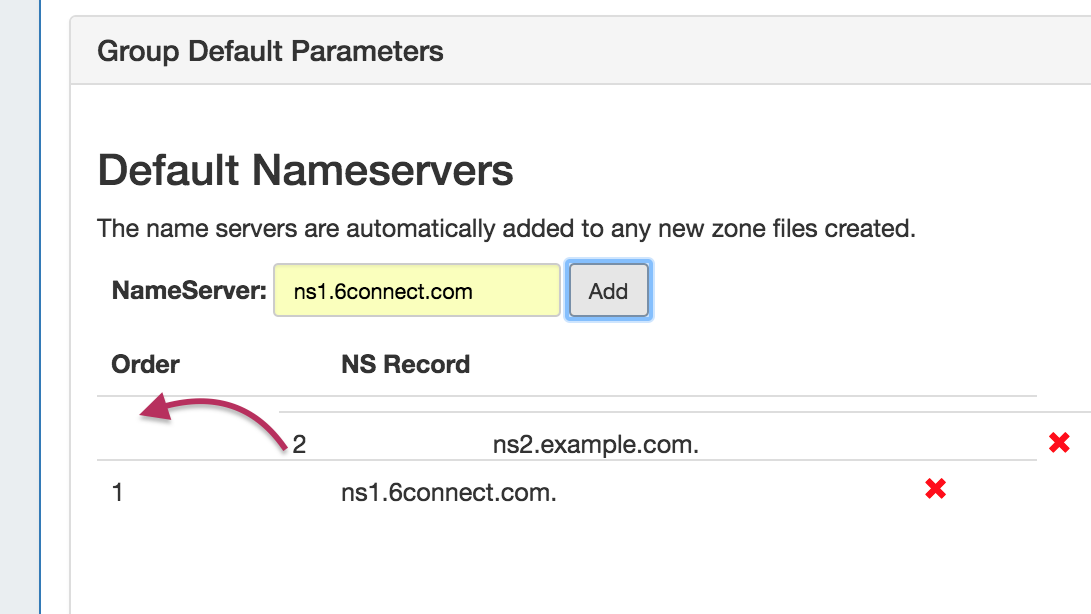
Task: Click the arrowhead pointing to Order column
Action: point(152,411)
